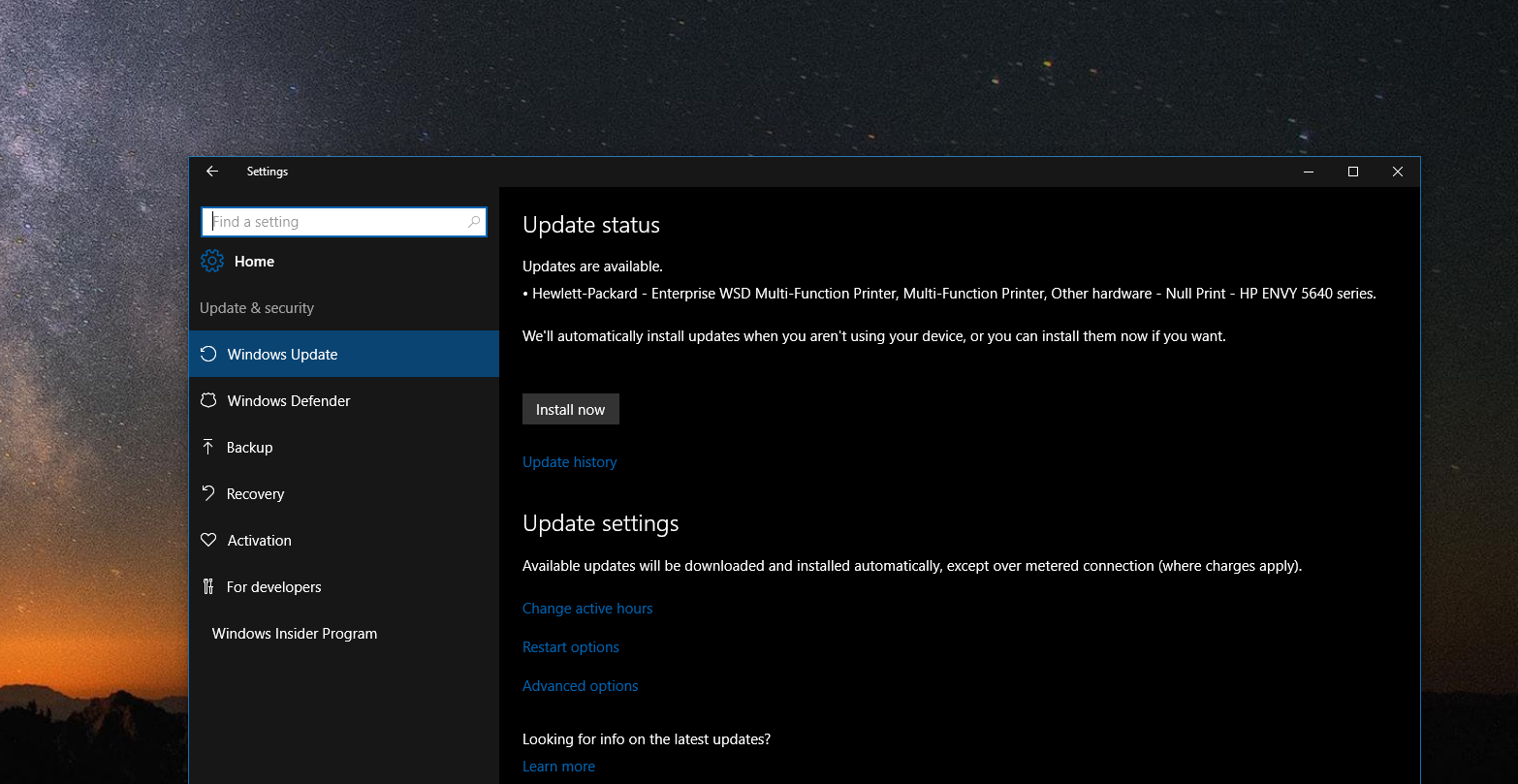Image resolution: width=1518 pixels, height=784 pixels.
Task: Open the Restart options link
Action: (571, 647)
